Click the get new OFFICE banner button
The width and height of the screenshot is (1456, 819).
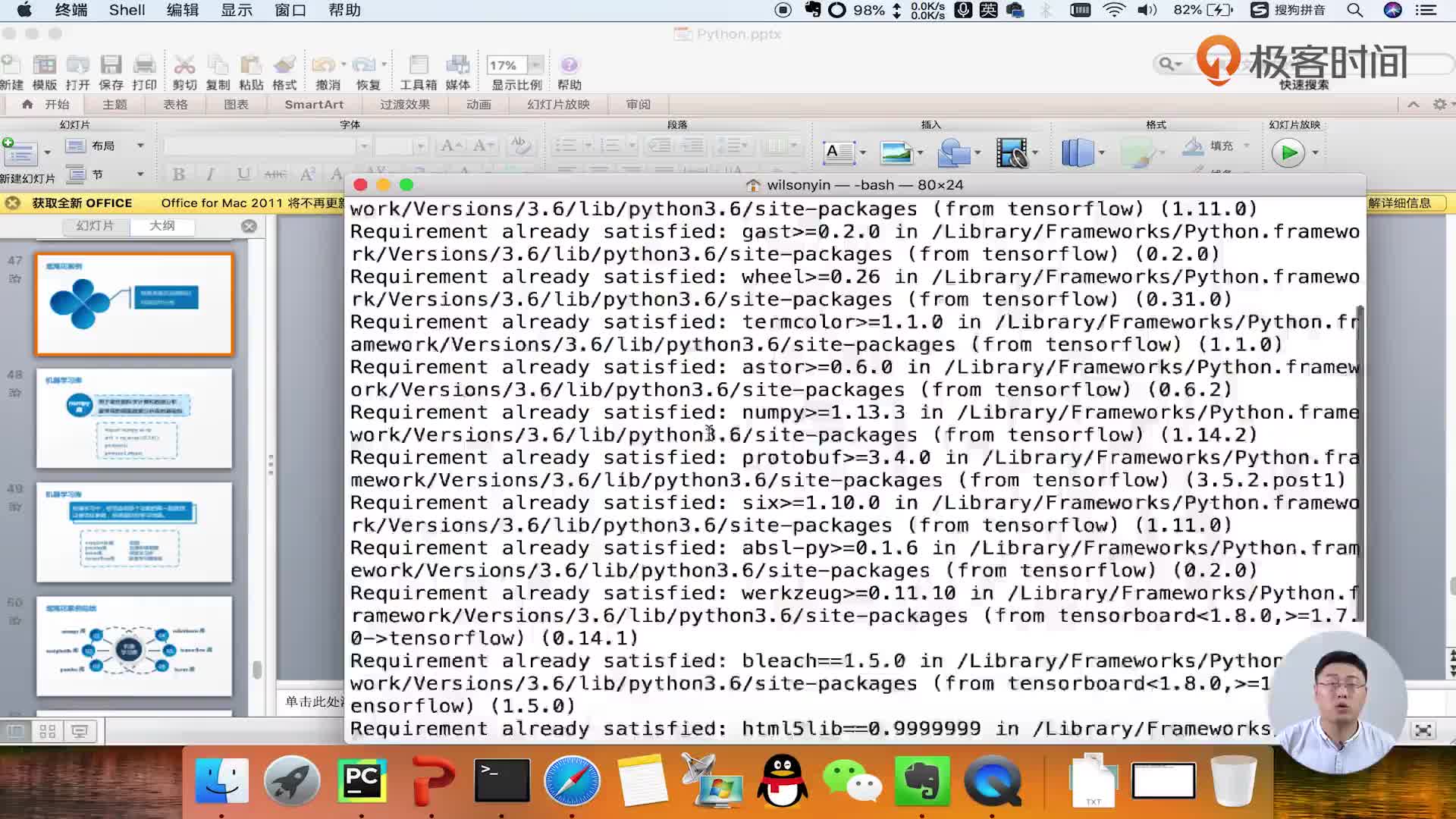click(82, 203)
